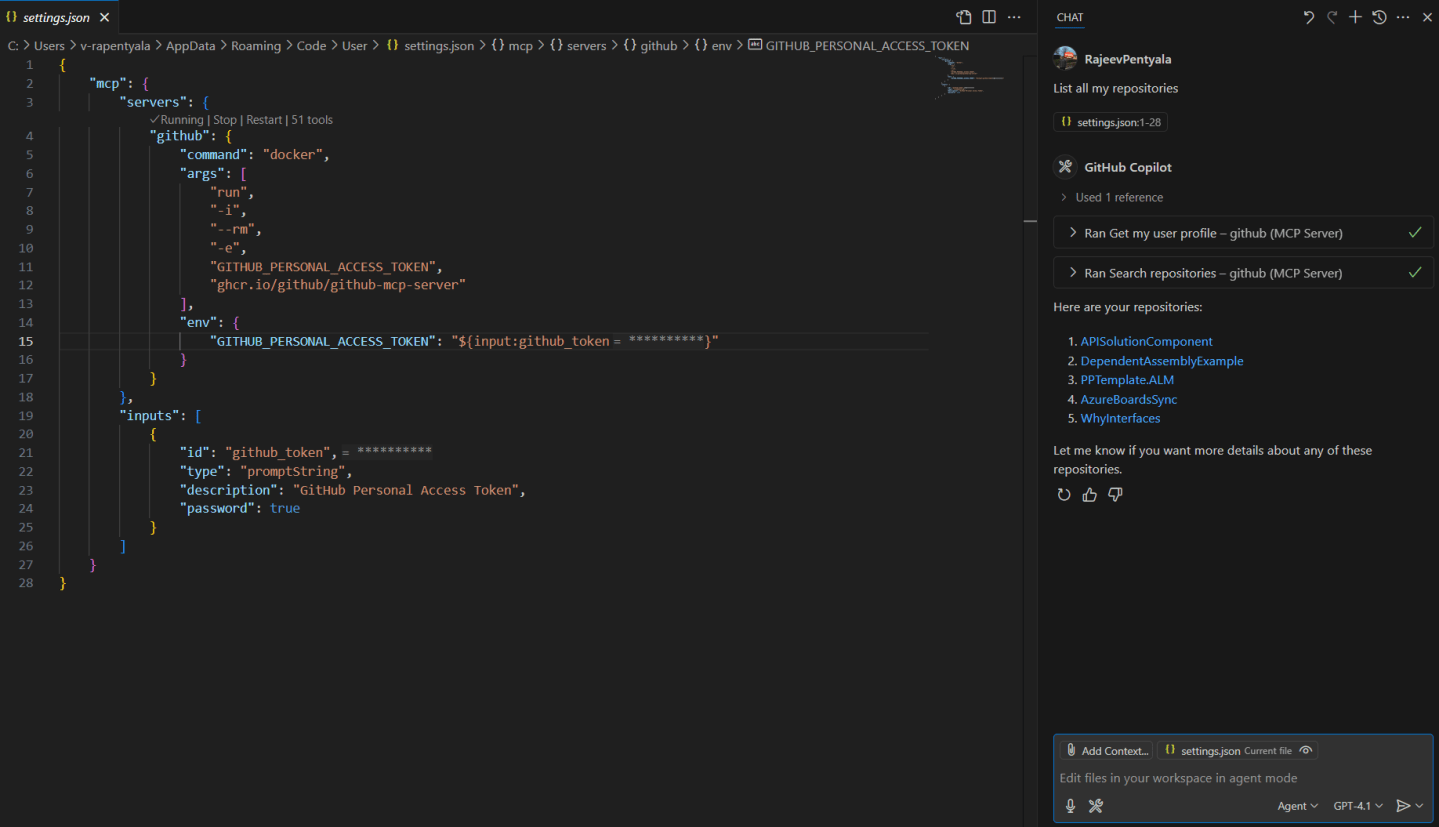1439x827 pixels.
Task: Toggle visibility of the settings.json attachment eye icon
Action: click(1305, 750)
